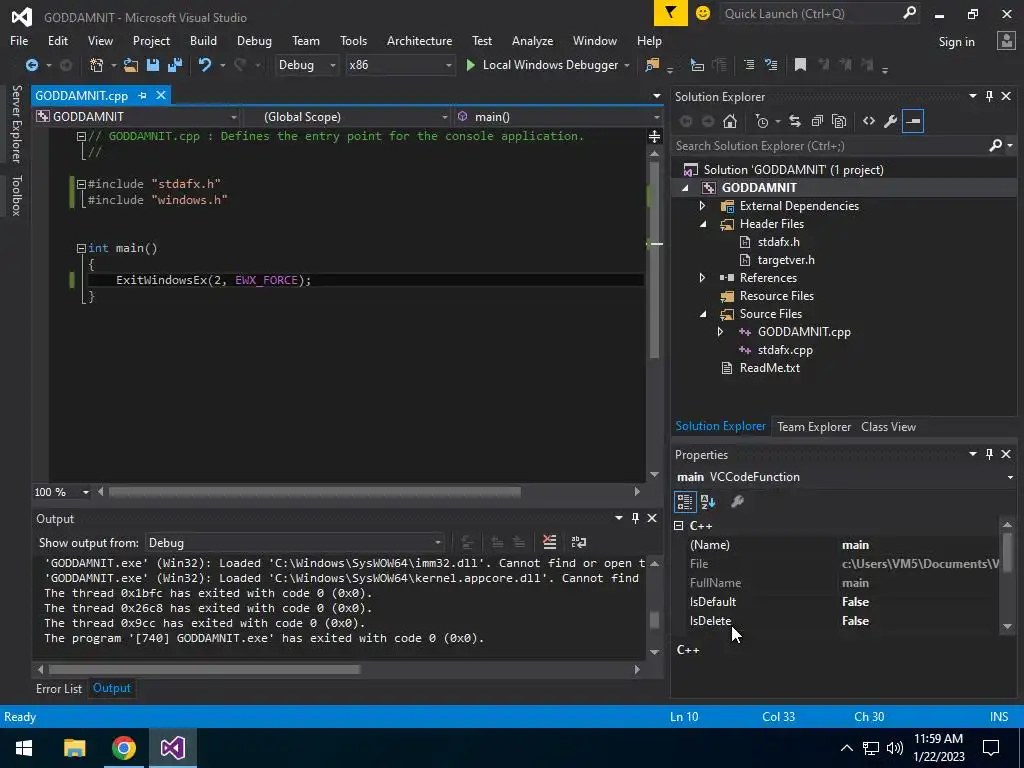Open the Build menu
1024x768 pixels.
[203, 40]
